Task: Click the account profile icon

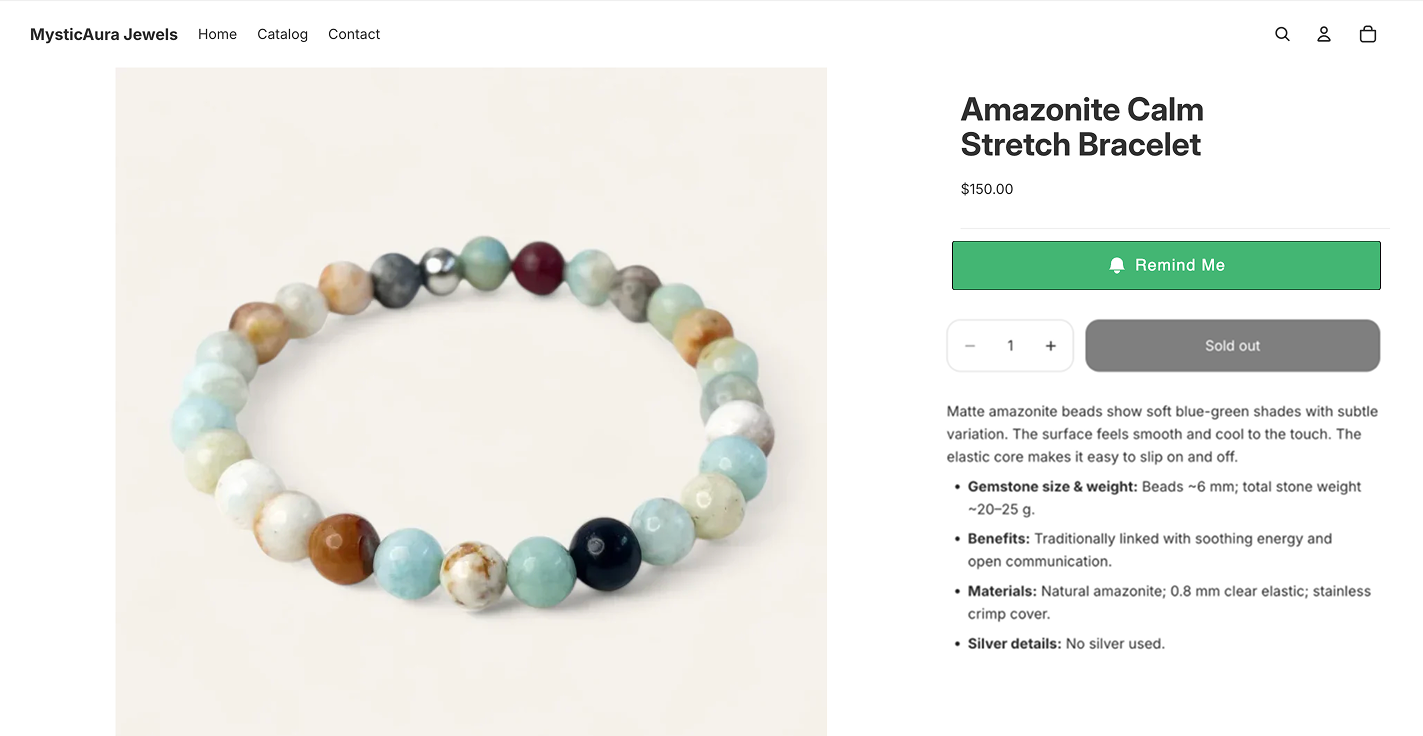Action: [x=1324, y=34]
